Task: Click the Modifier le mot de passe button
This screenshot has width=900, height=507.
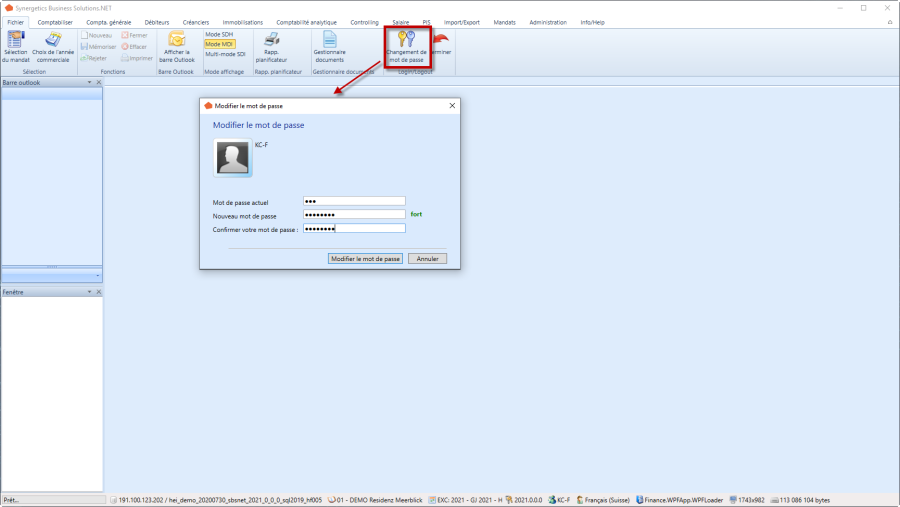Action: [366, 259]
